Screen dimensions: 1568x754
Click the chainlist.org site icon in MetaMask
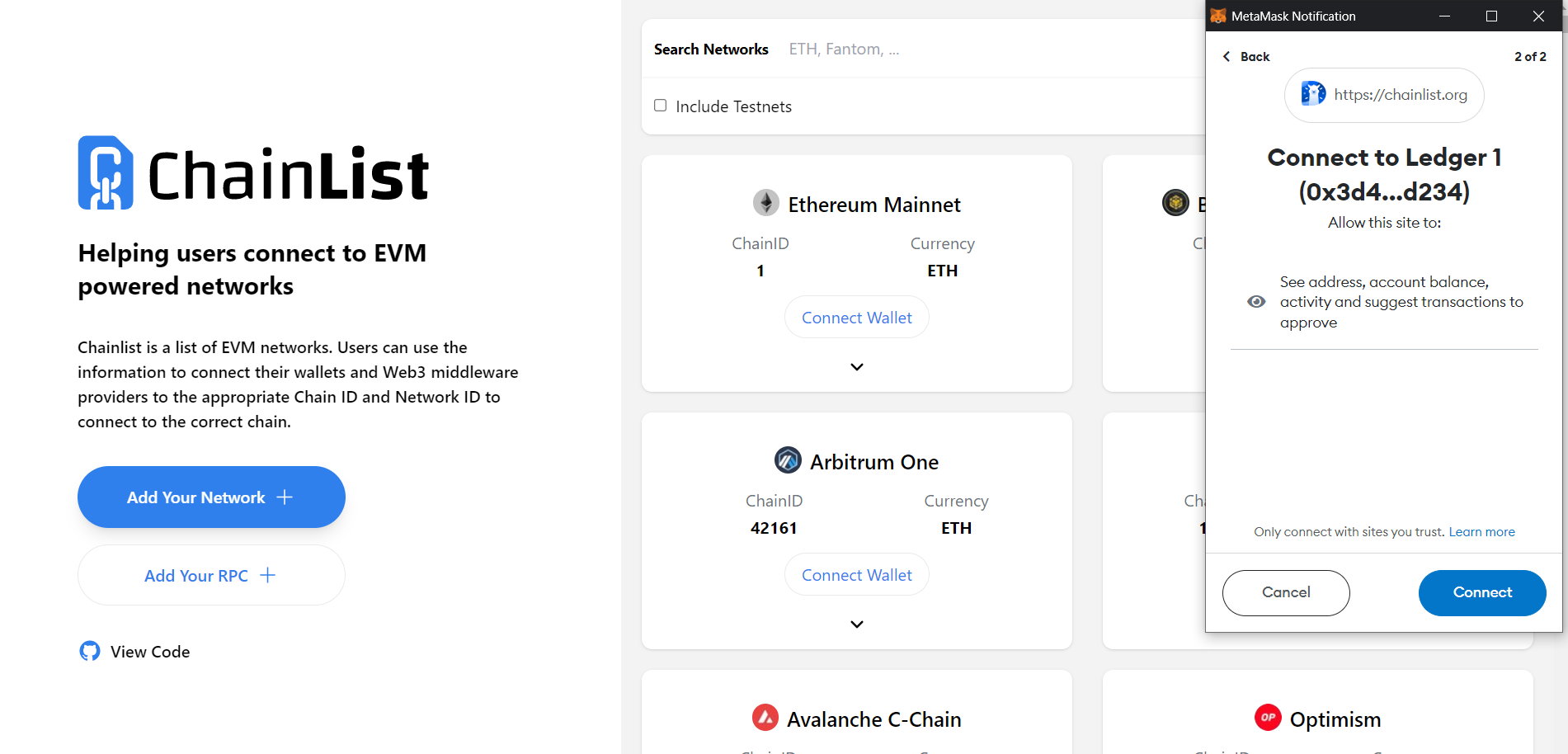[x=1313, y=94]
